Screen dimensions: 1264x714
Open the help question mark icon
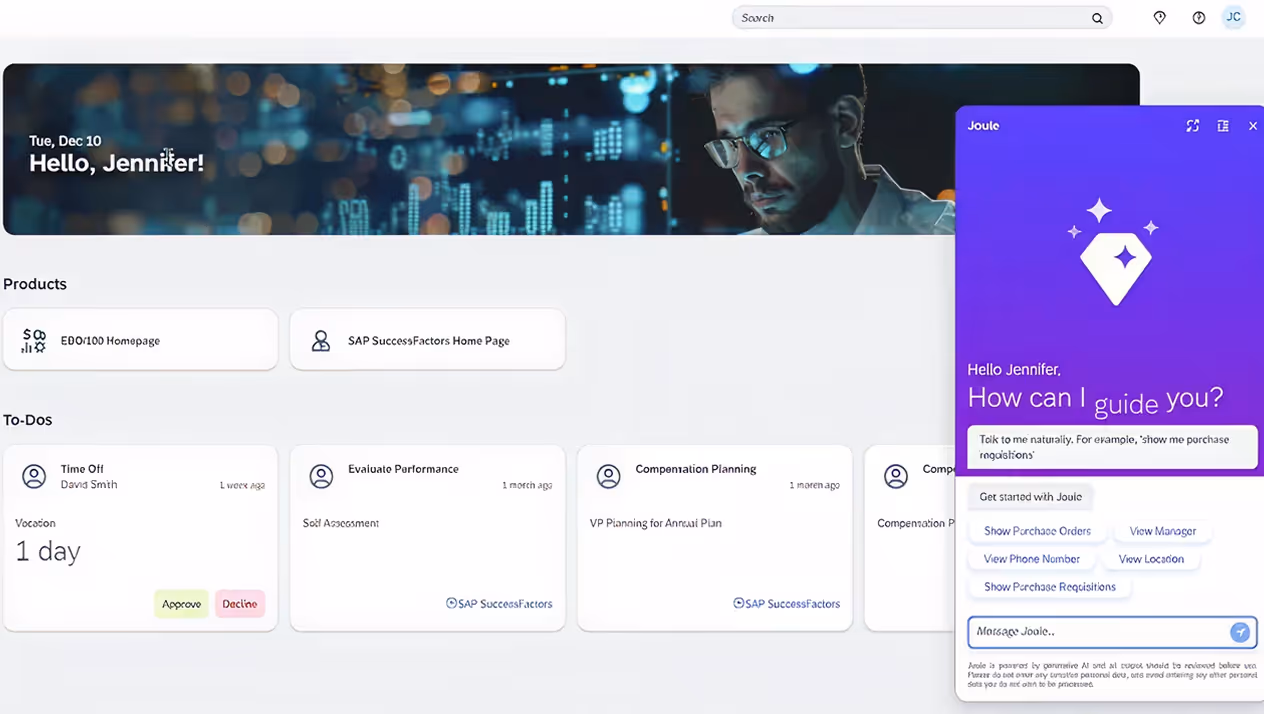point(1199,18)
